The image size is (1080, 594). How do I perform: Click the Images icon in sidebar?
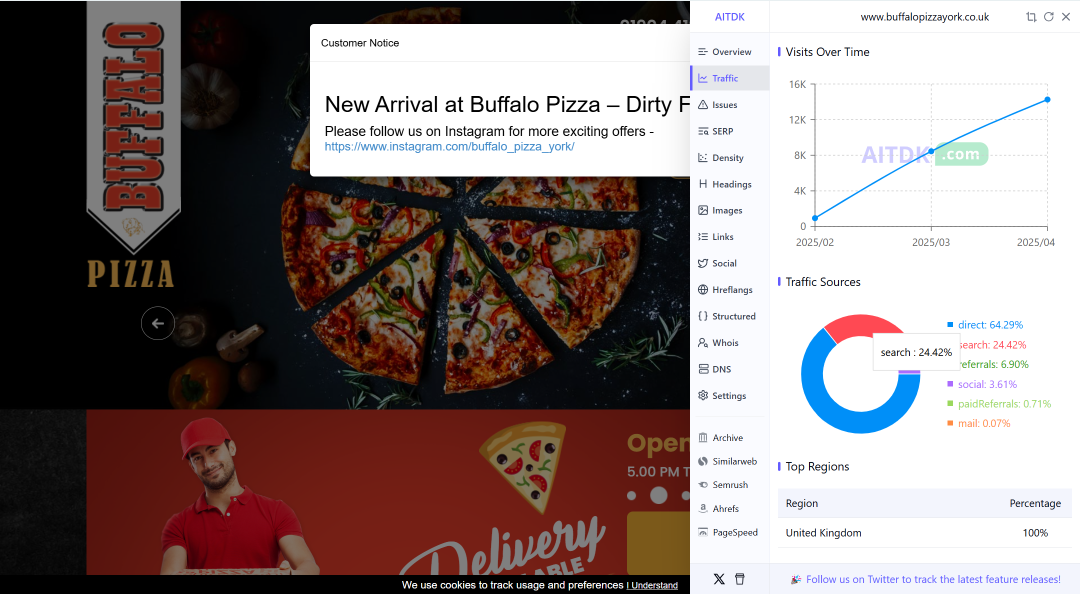[x=703, y=210]
